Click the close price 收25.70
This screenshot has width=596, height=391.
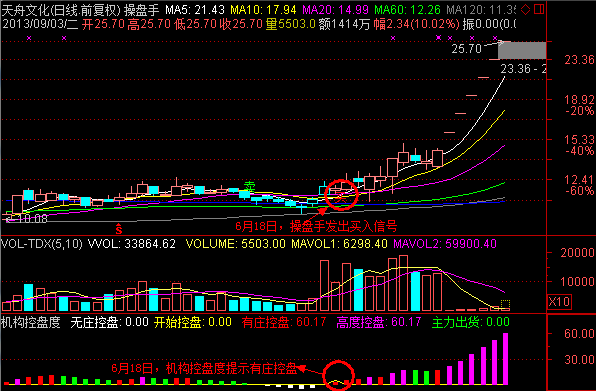241,24
